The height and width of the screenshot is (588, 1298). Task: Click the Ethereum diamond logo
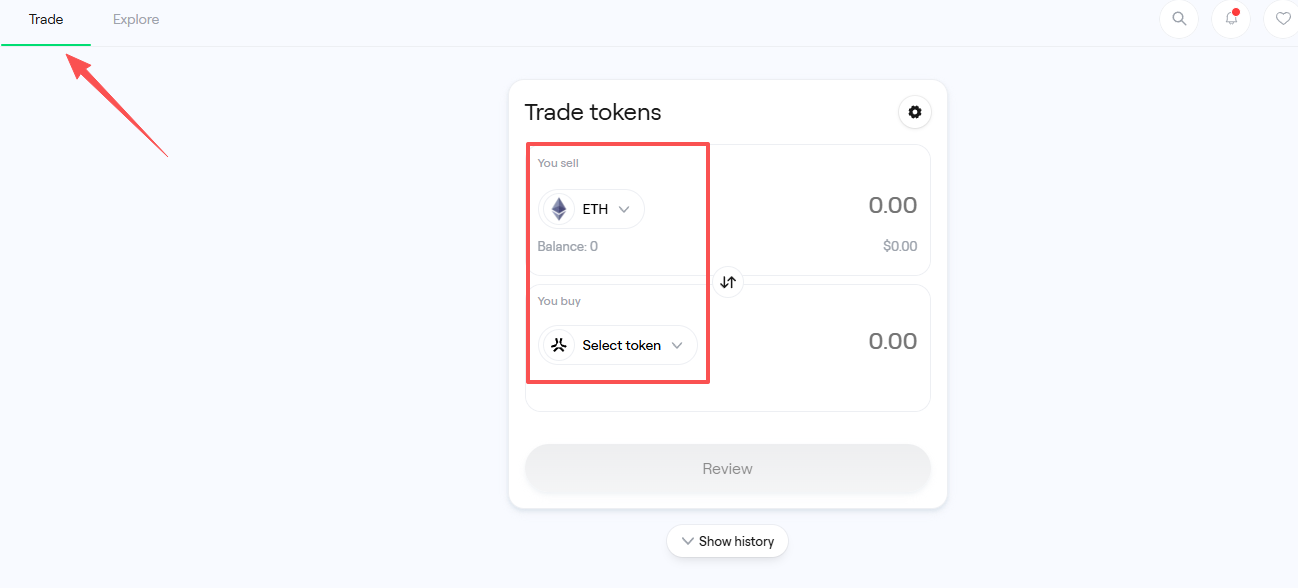pos(559,209)
